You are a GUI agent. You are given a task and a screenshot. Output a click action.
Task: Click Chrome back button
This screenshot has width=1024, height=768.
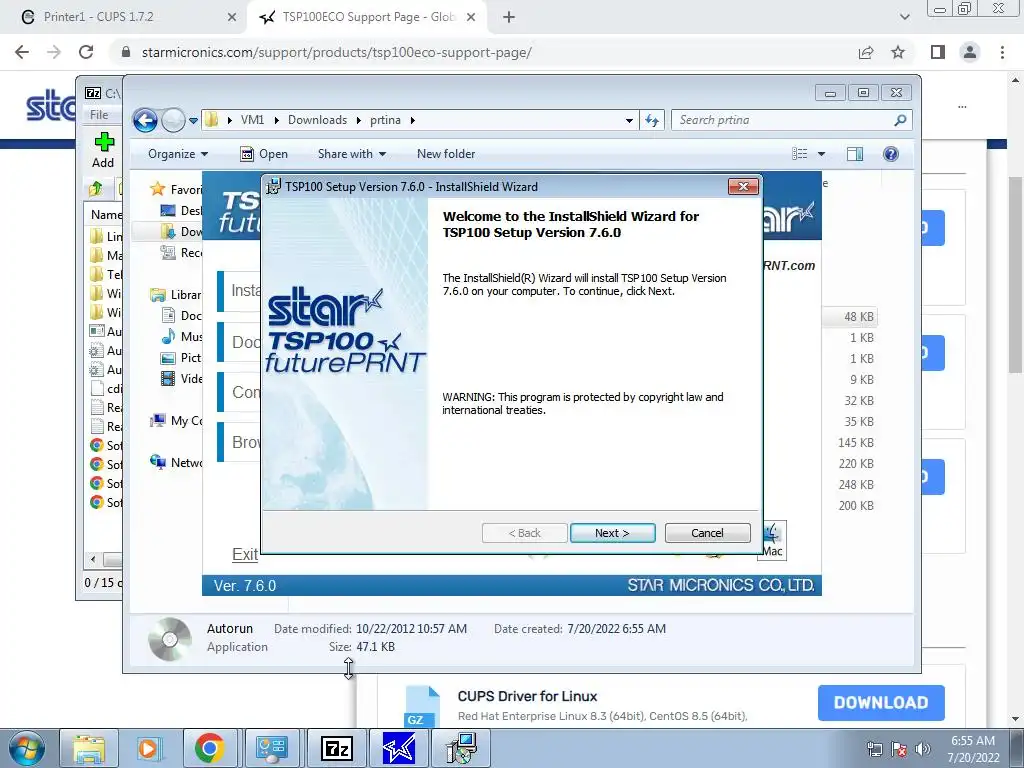pyautogui.click(x=22, y=52)
